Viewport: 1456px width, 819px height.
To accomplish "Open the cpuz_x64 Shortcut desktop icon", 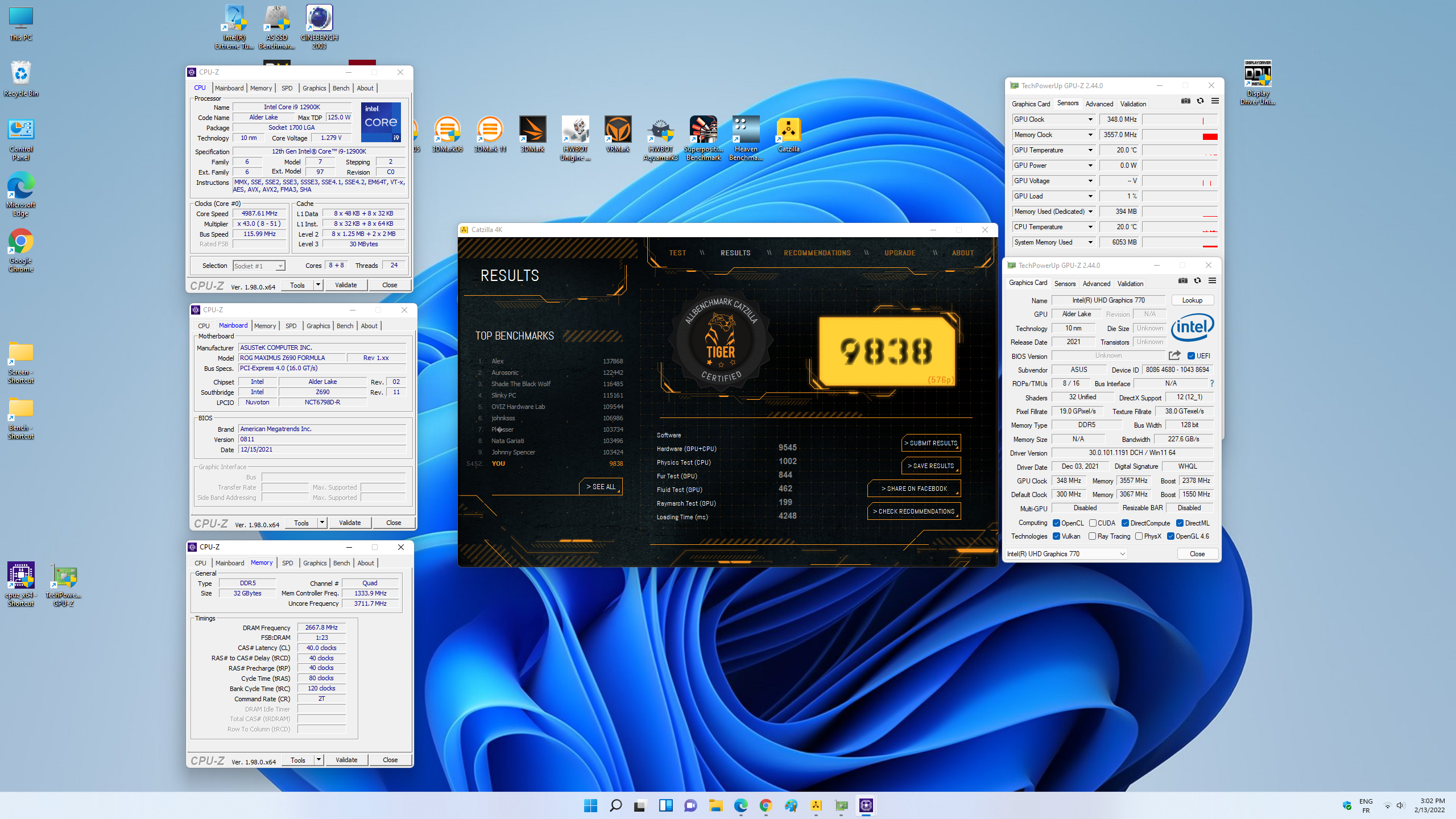I will click(x=20, y=585).
